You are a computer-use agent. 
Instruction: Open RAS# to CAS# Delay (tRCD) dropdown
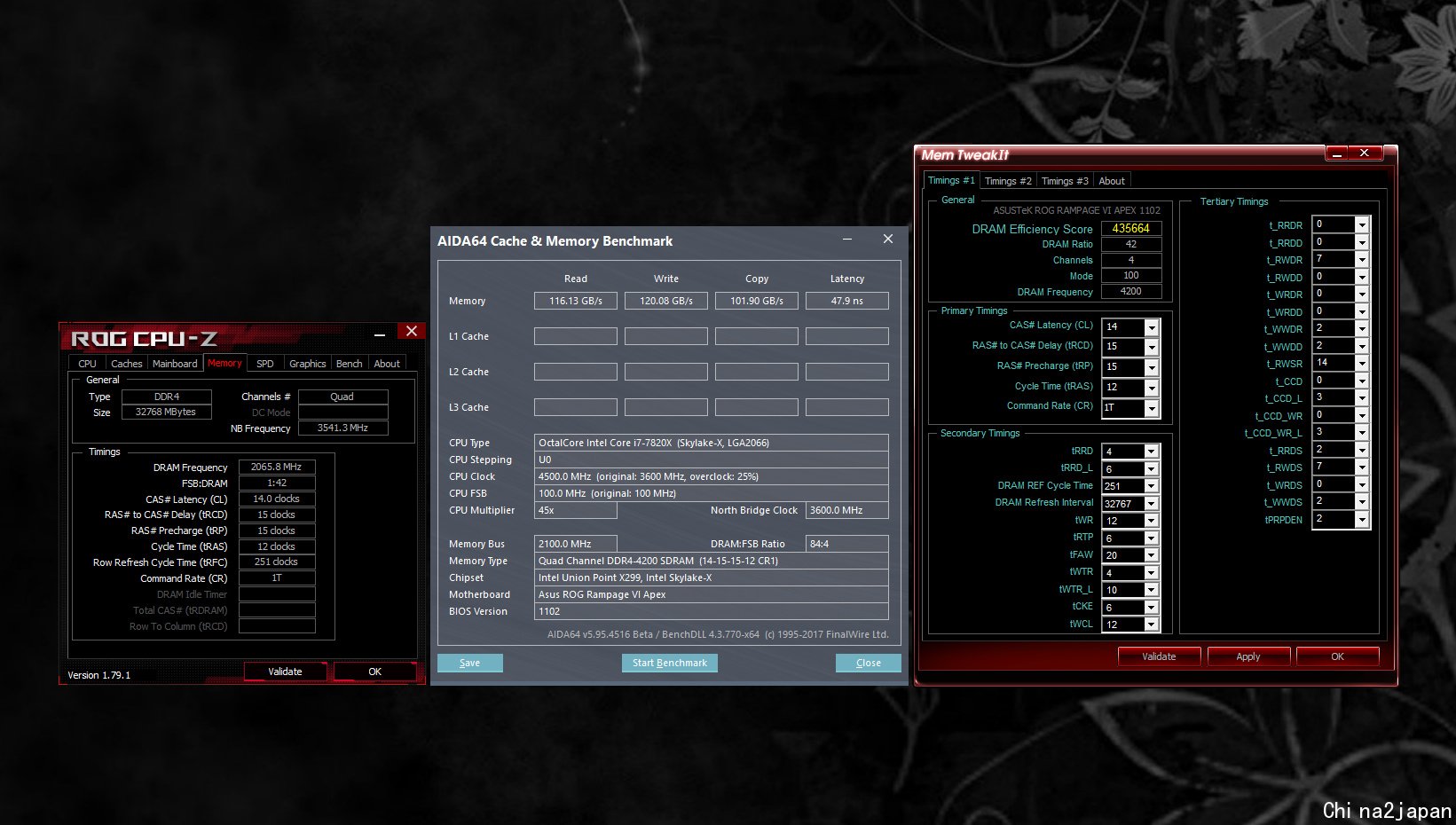point(1152,348)
